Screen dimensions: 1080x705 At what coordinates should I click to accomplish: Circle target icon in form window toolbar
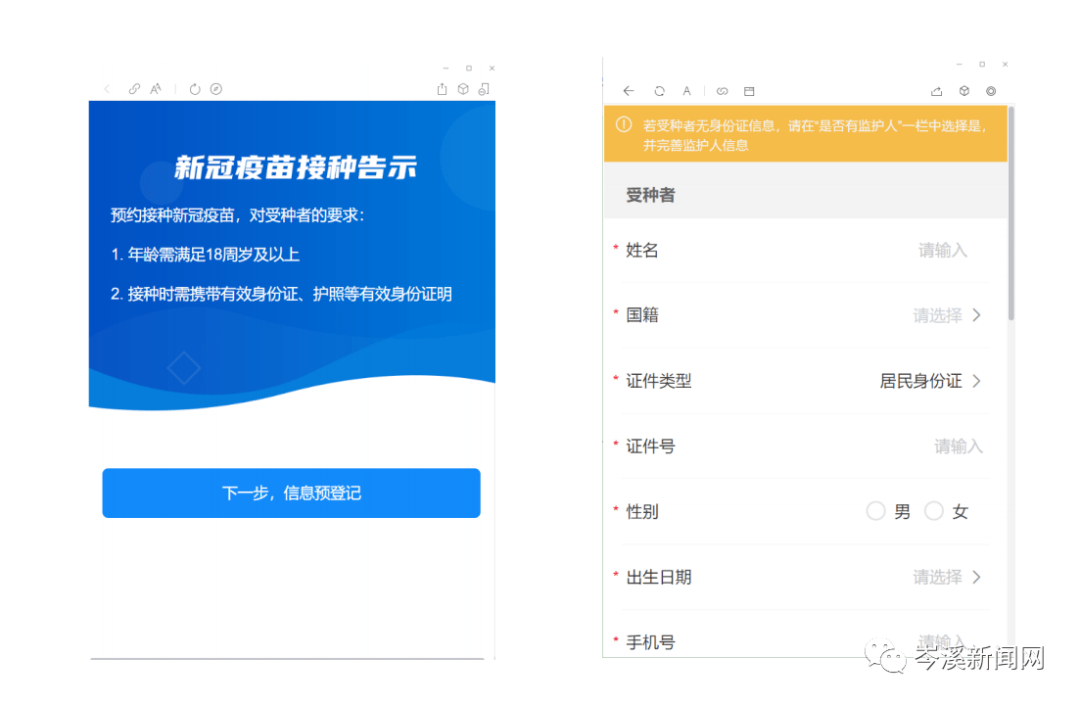click(991, 91)
